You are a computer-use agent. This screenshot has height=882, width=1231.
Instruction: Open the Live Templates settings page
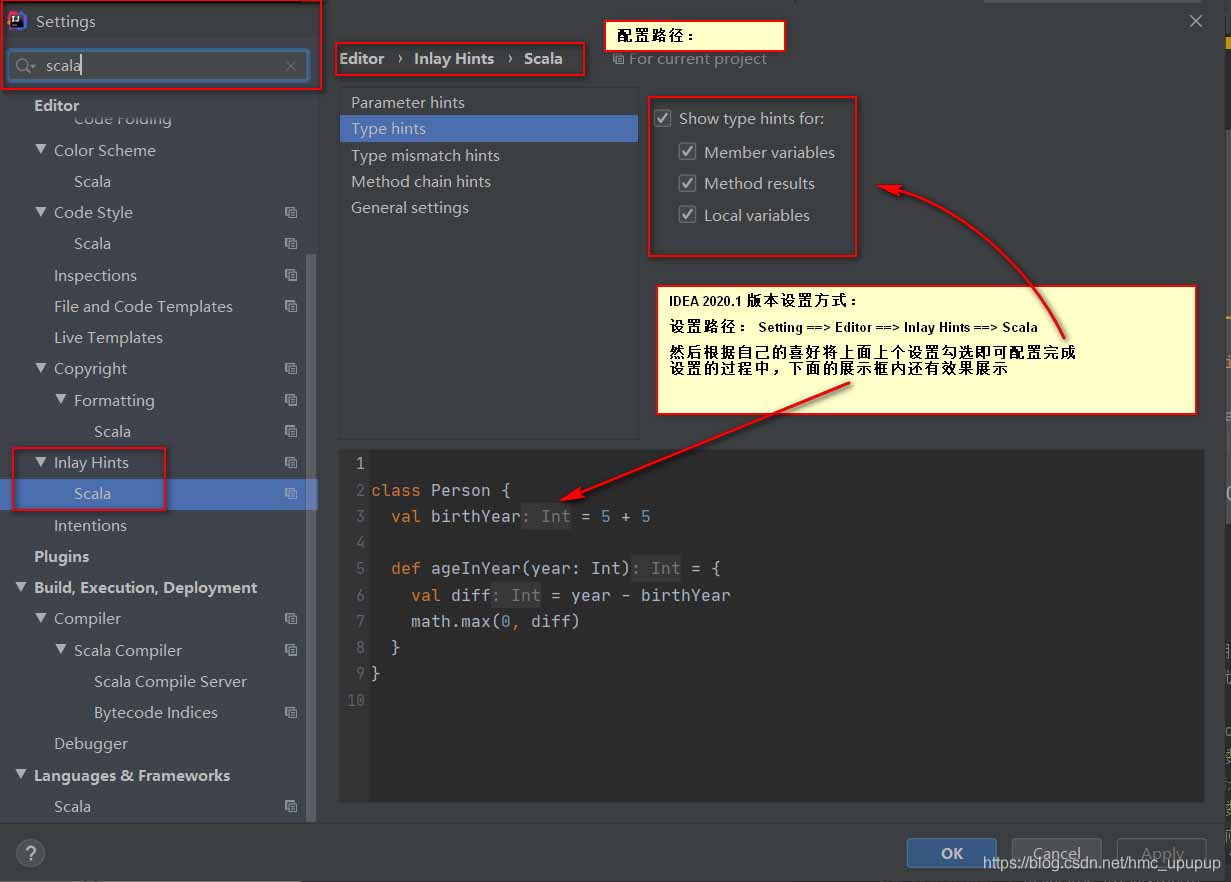coord(108,337)
